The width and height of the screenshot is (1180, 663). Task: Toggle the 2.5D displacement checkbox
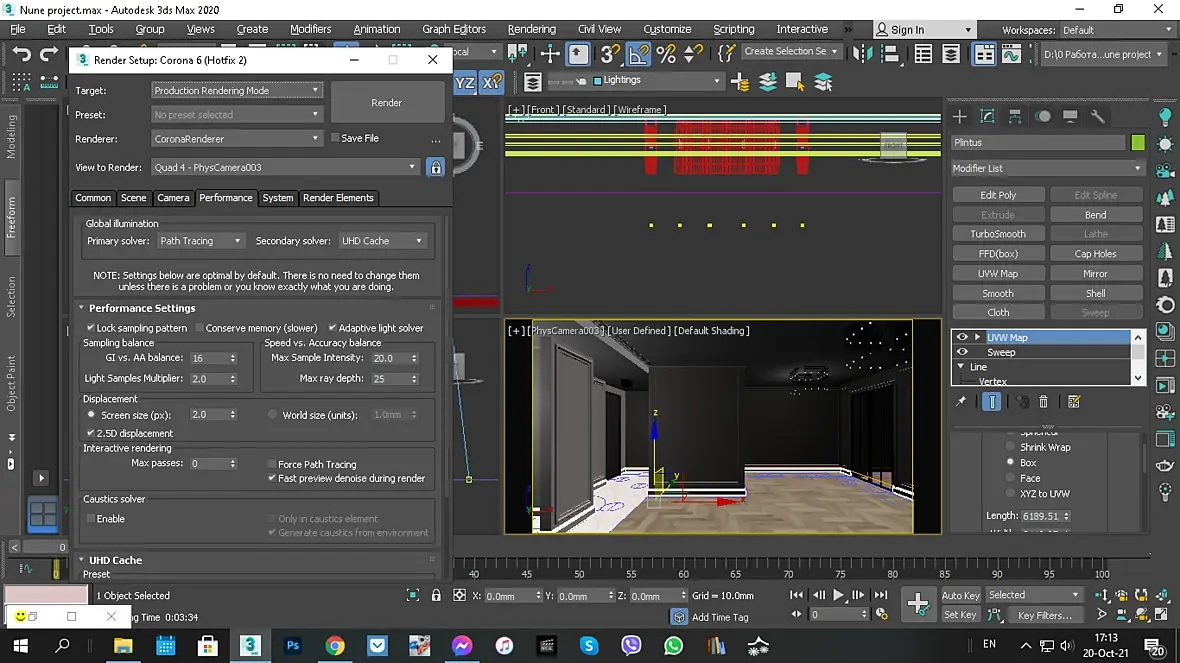92,433
